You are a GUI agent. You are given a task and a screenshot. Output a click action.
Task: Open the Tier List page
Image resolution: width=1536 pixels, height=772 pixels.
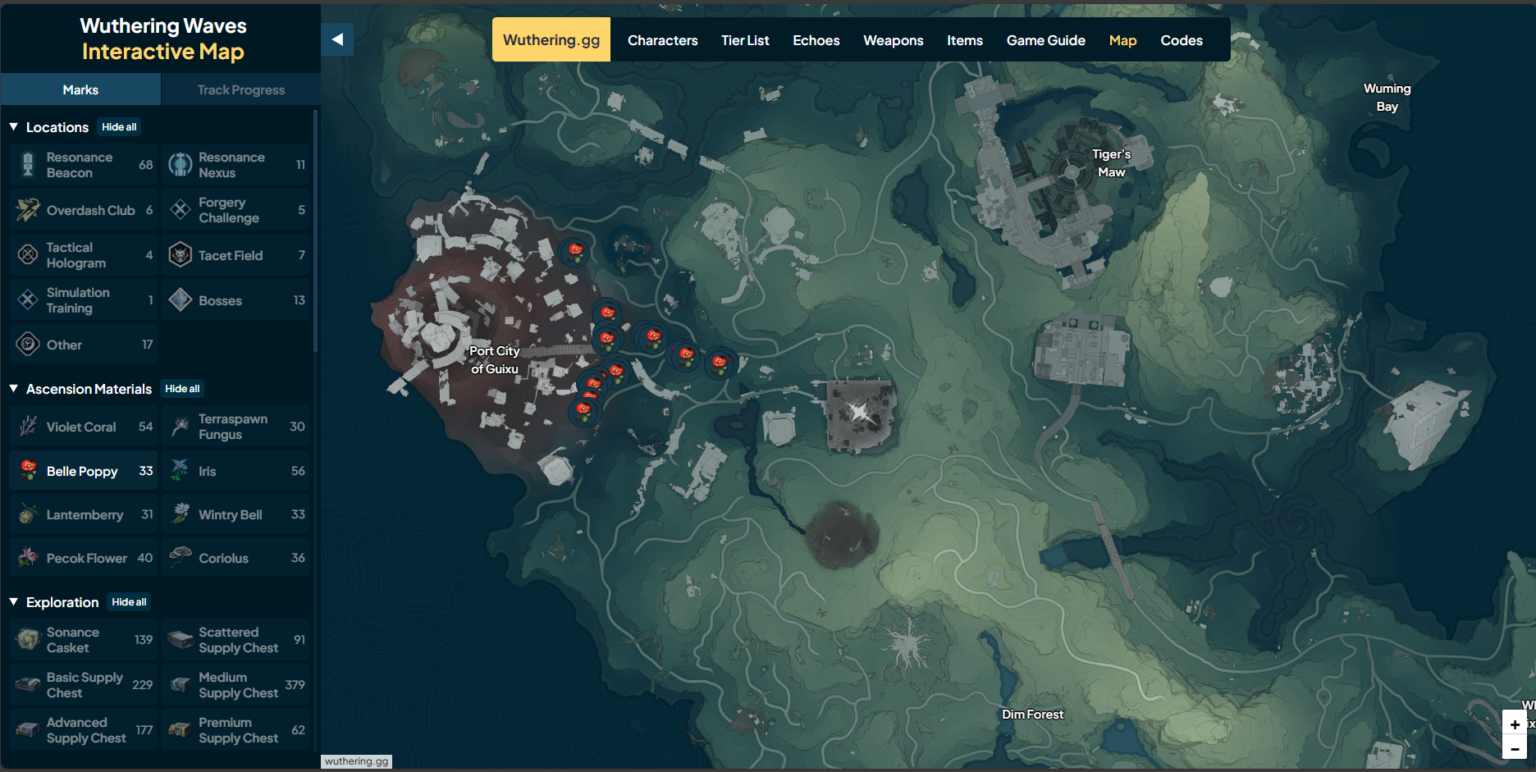coord(744,40)
